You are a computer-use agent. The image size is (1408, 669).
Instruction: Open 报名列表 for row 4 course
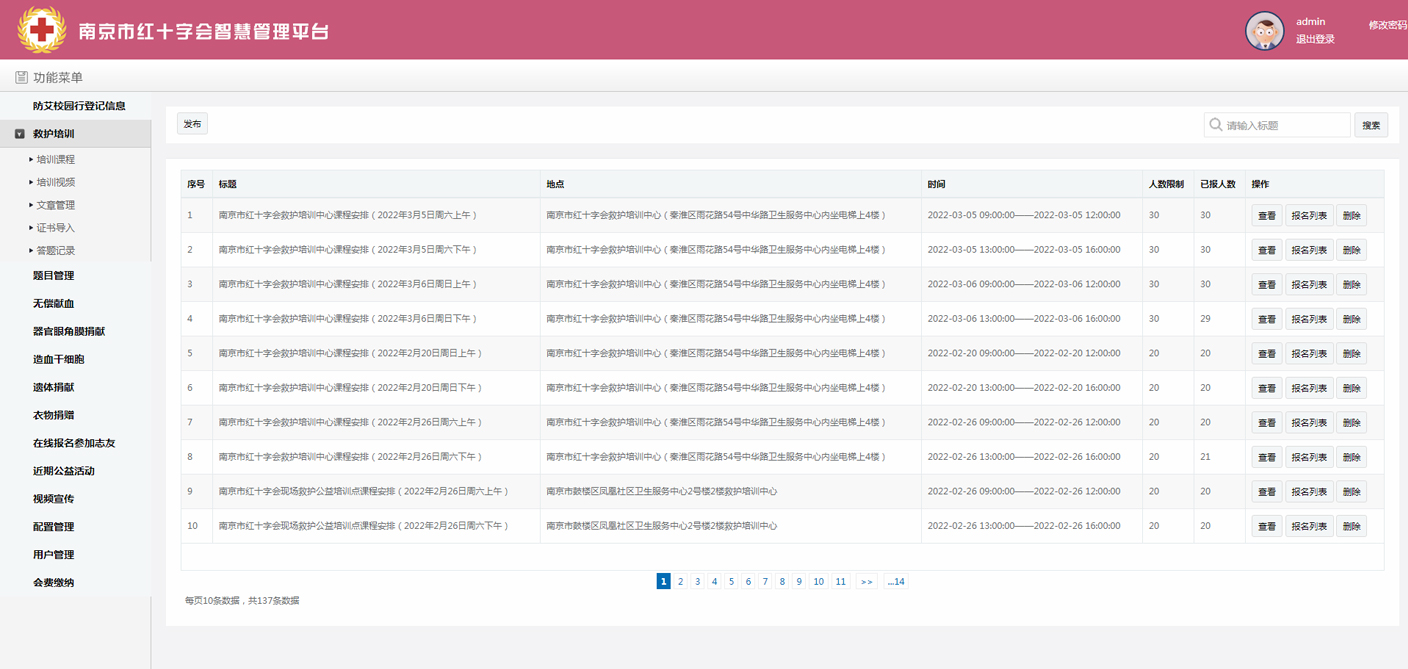(x=1308, y=319)
